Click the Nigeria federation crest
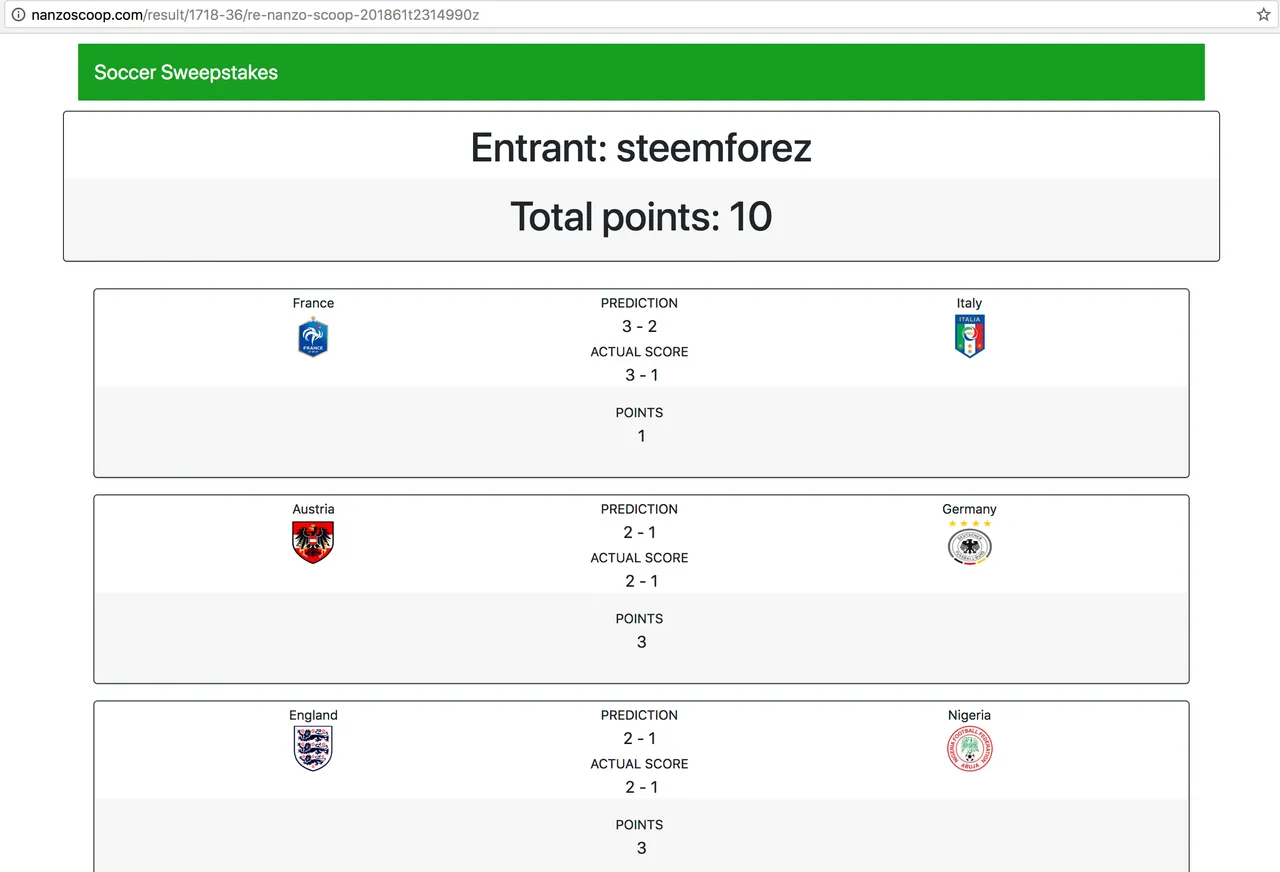 (x=969, y=749)
